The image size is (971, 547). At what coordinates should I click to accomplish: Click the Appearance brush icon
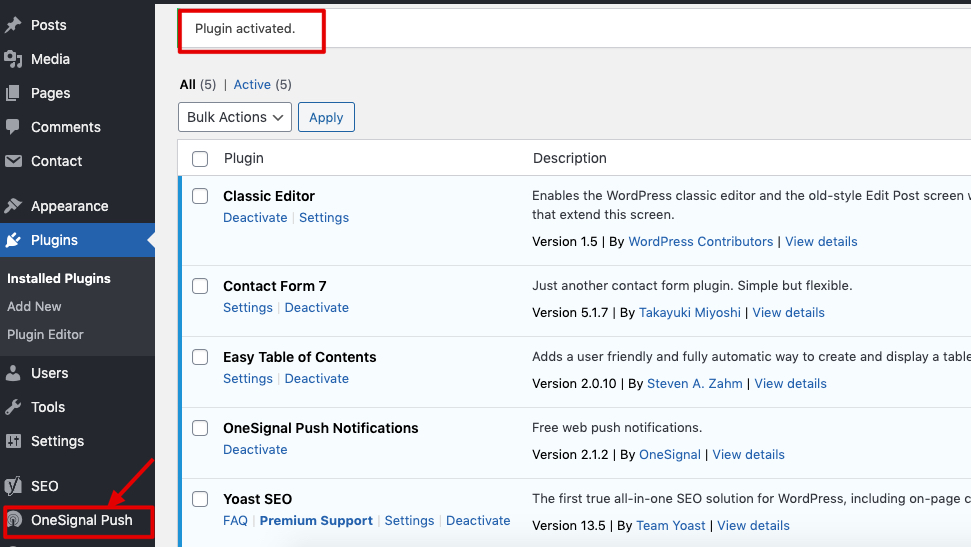point(13,206)
